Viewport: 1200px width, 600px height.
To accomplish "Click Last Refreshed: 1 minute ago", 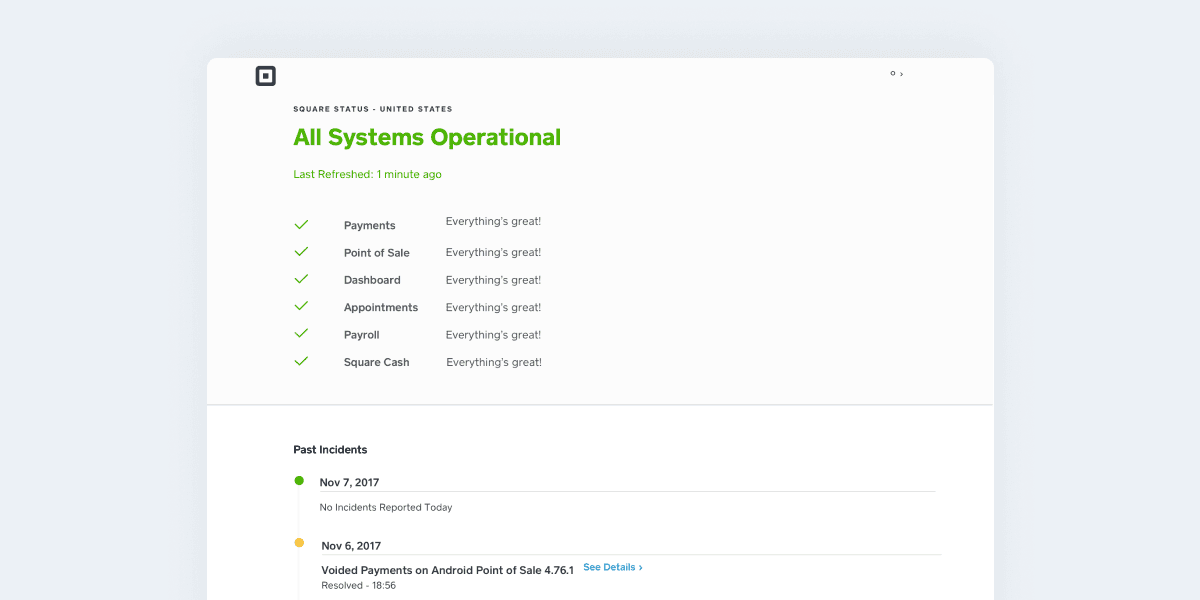I will coord(366,174).
